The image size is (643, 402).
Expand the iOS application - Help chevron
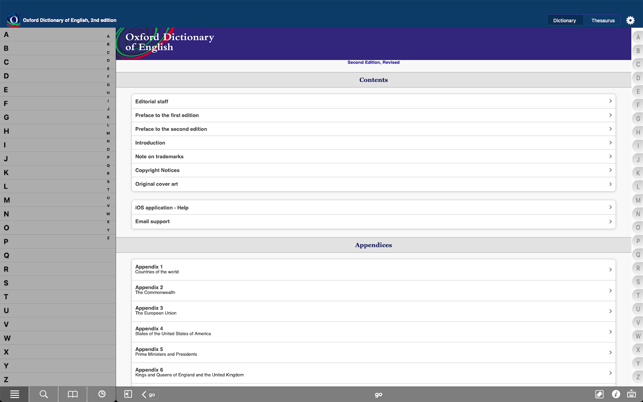610,207
